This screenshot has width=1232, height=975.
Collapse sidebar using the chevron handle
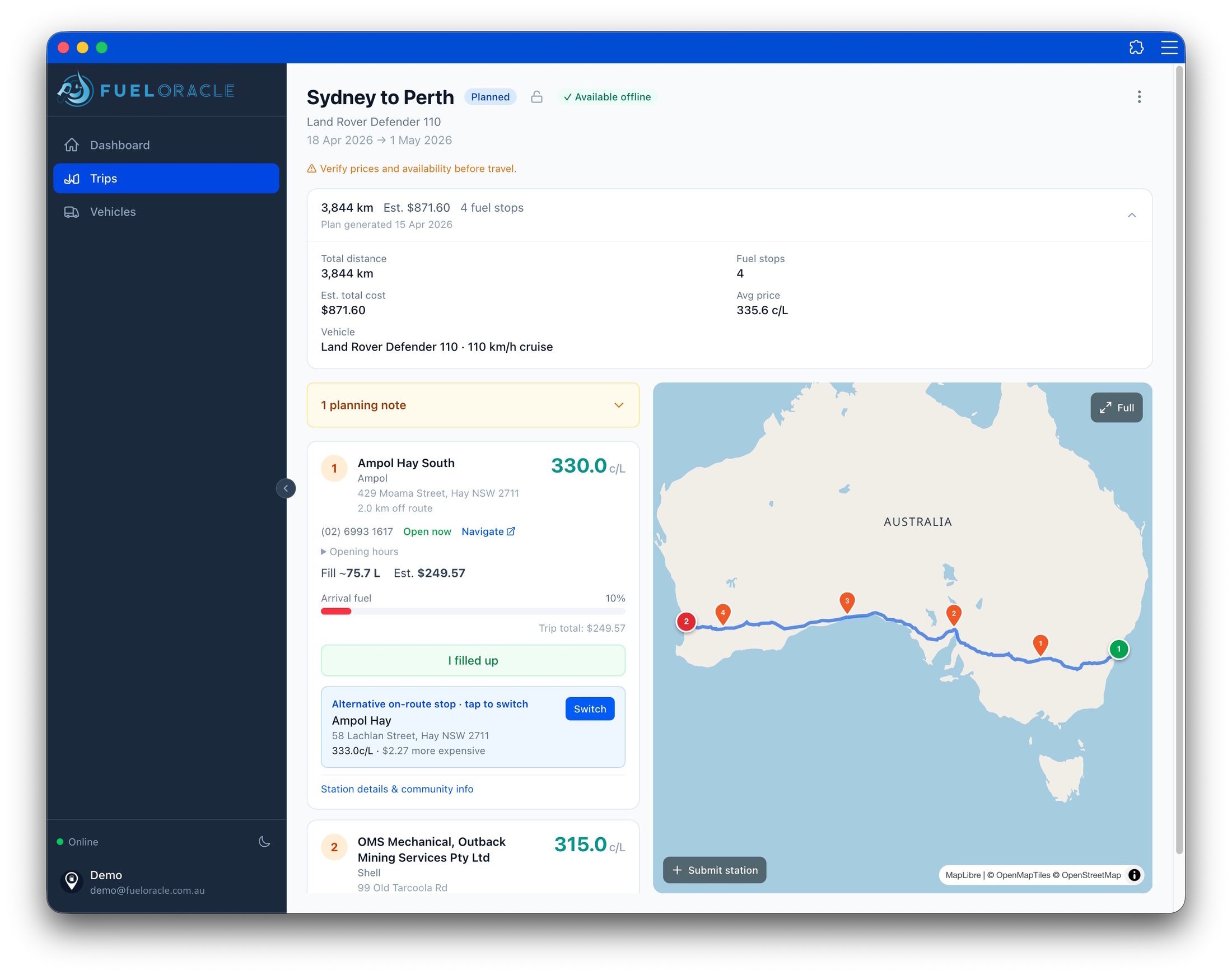tap(286, 488)
